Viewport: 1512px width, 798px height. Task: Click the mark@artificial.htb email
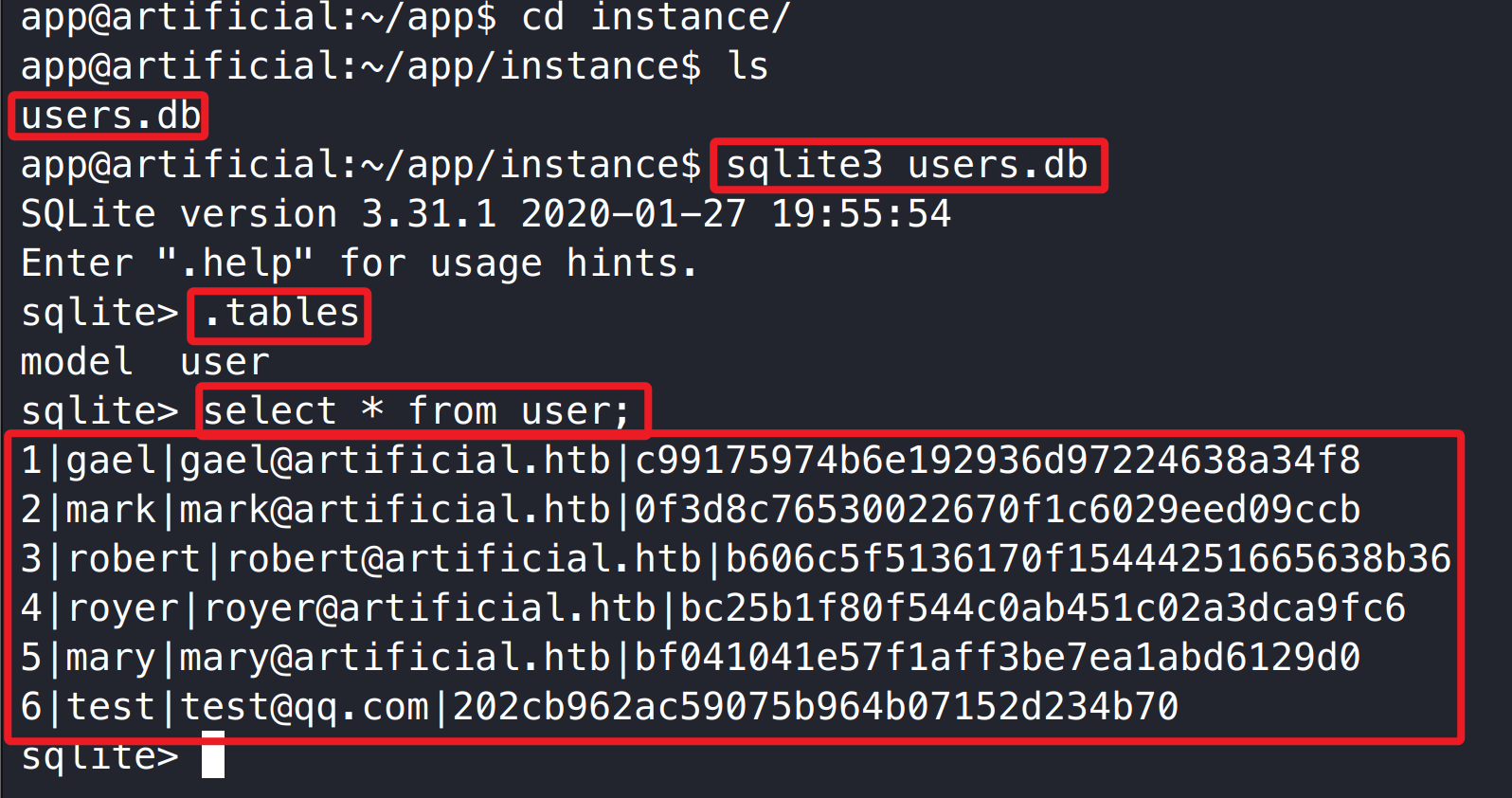[395, 510]
